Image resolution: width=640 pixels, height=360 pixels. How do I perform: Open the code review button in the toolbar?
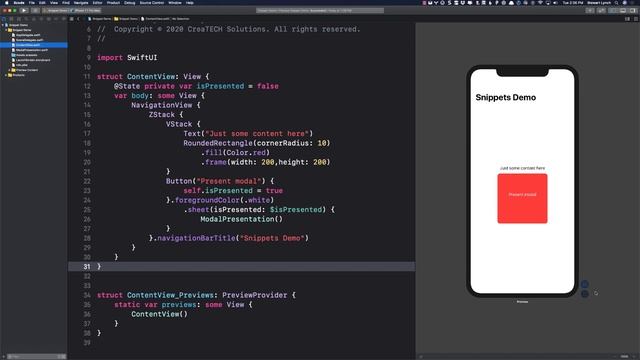pyautogui.click(x=602, y=10)
